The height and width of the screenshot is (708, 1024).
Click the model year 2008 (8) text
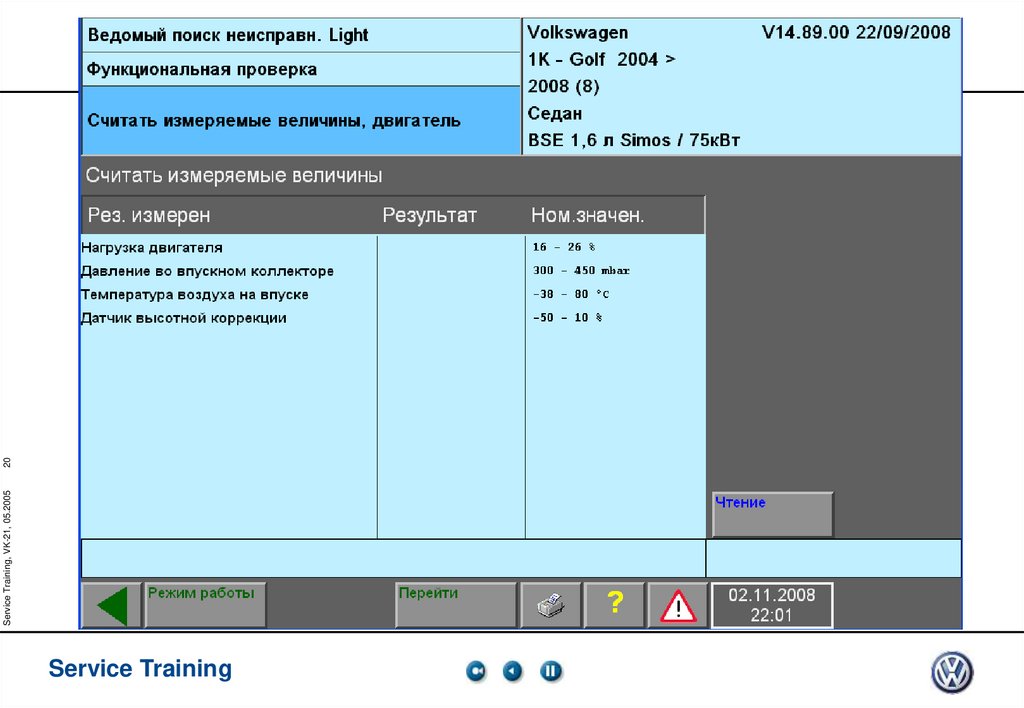564,86
